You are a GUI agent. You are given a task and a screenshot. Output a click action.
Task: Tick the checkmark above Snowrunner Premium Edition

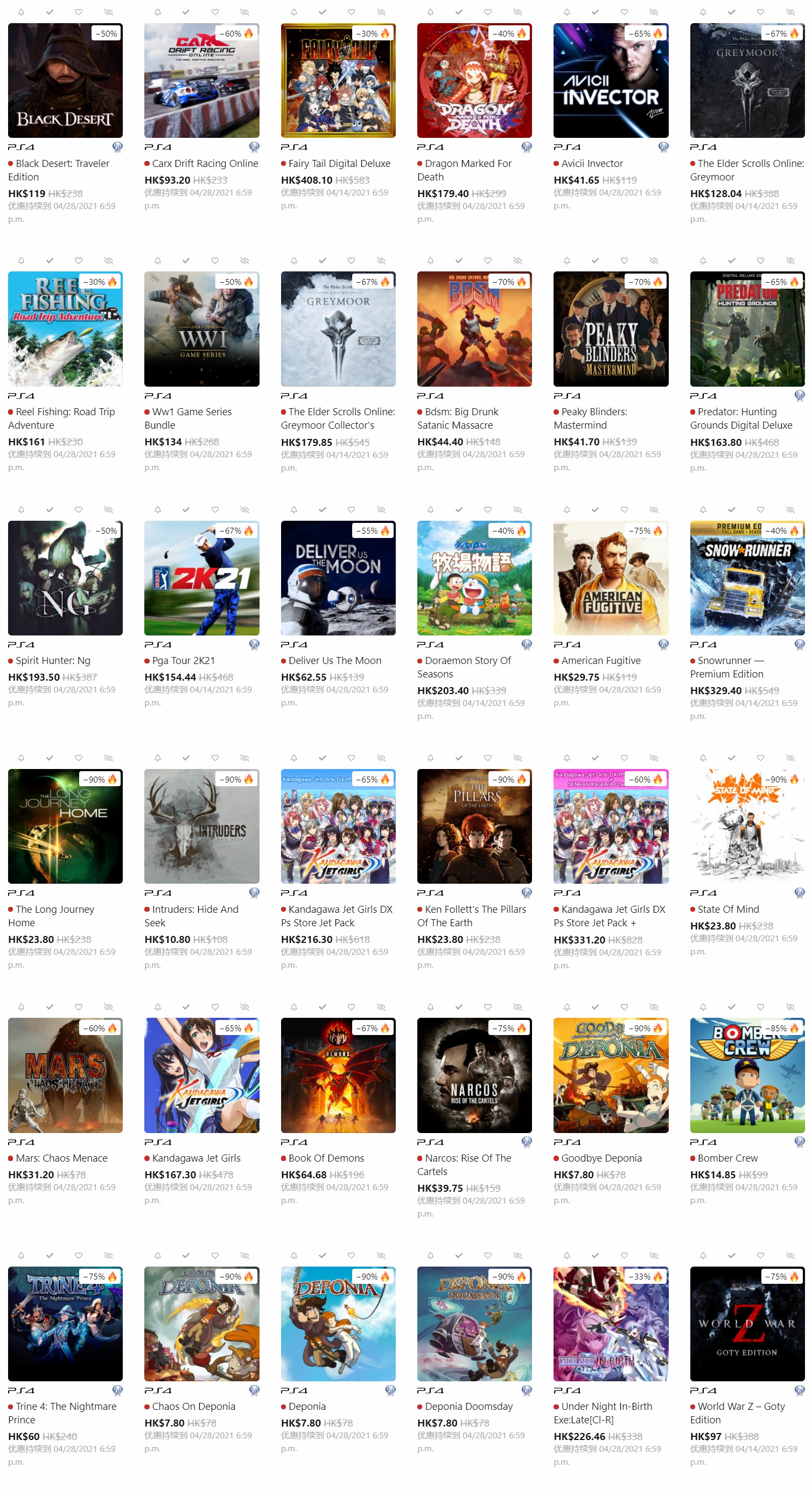[731, 510]
